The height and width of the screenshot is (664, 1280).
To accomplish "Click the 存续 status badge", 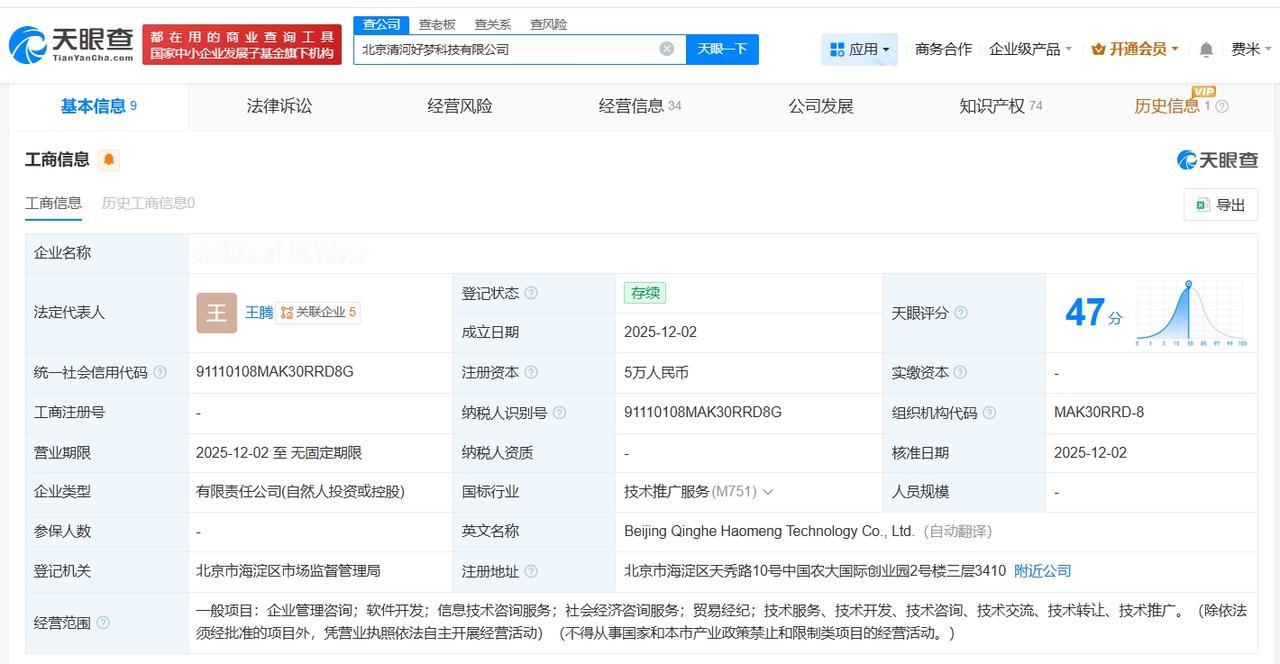I will coord(645,293).
